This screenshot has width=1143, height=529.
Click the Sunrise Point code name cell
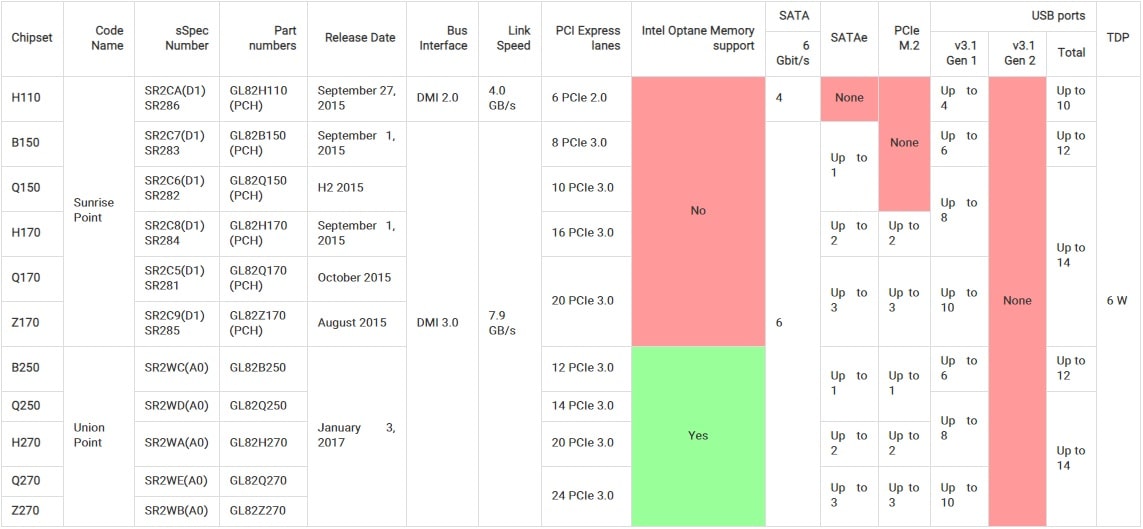(94, 210)
